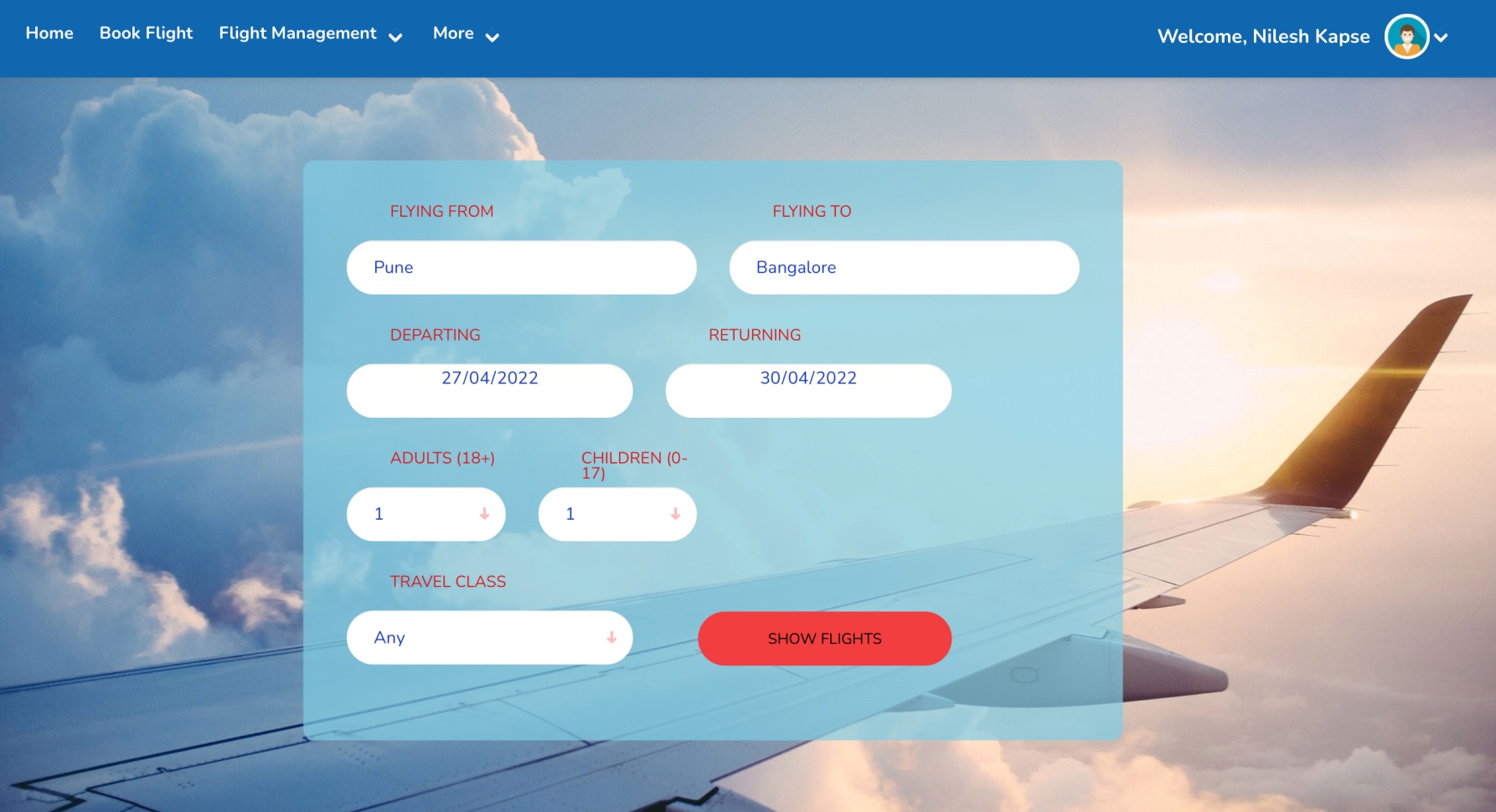Image resolution: width=1496 pixels, height=812 pixels.
Task: Click the Flying From field showing Pune
Action: pyautogui.click(x=521, y=267)
